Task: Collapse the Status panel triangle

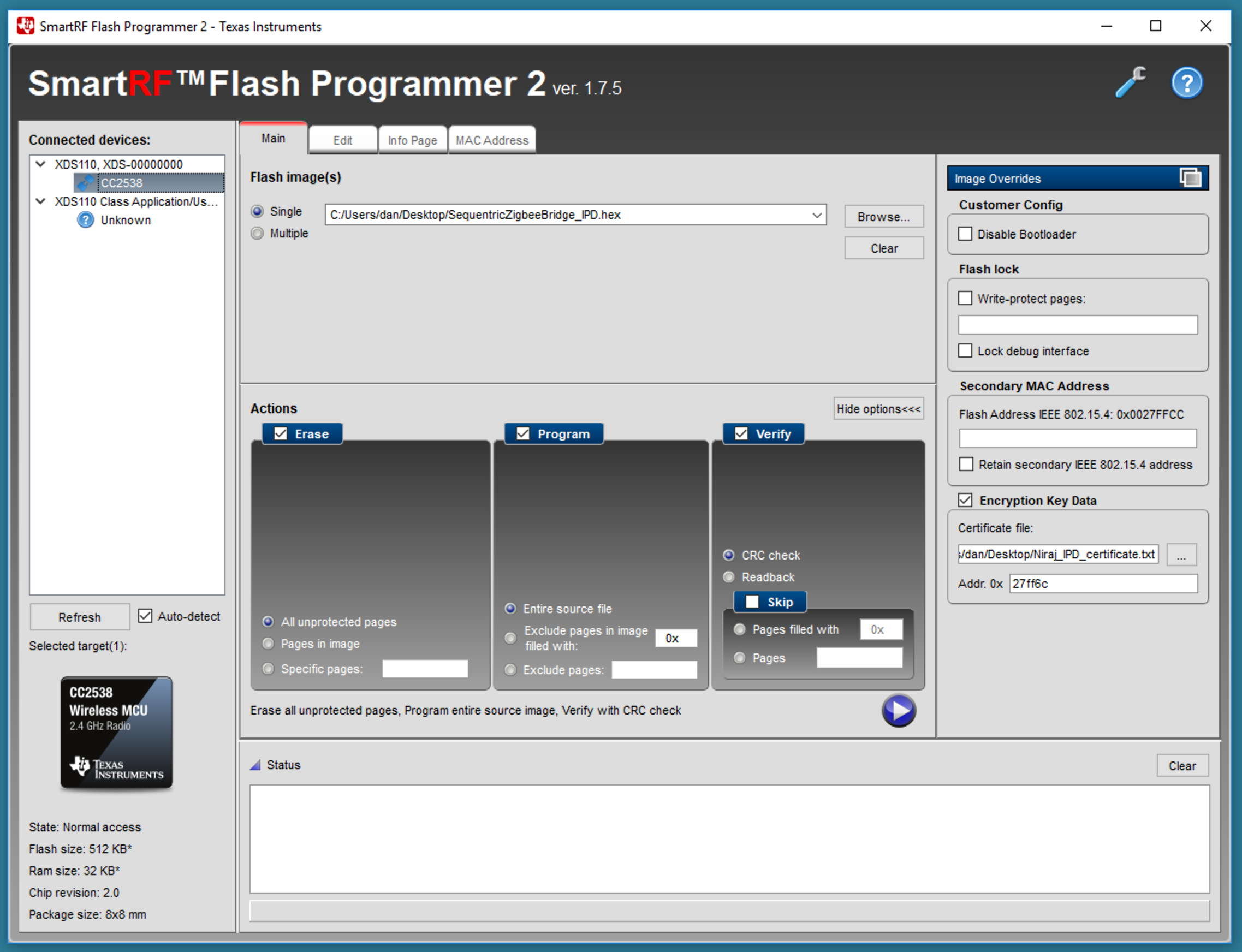Action: click(255, 765)
